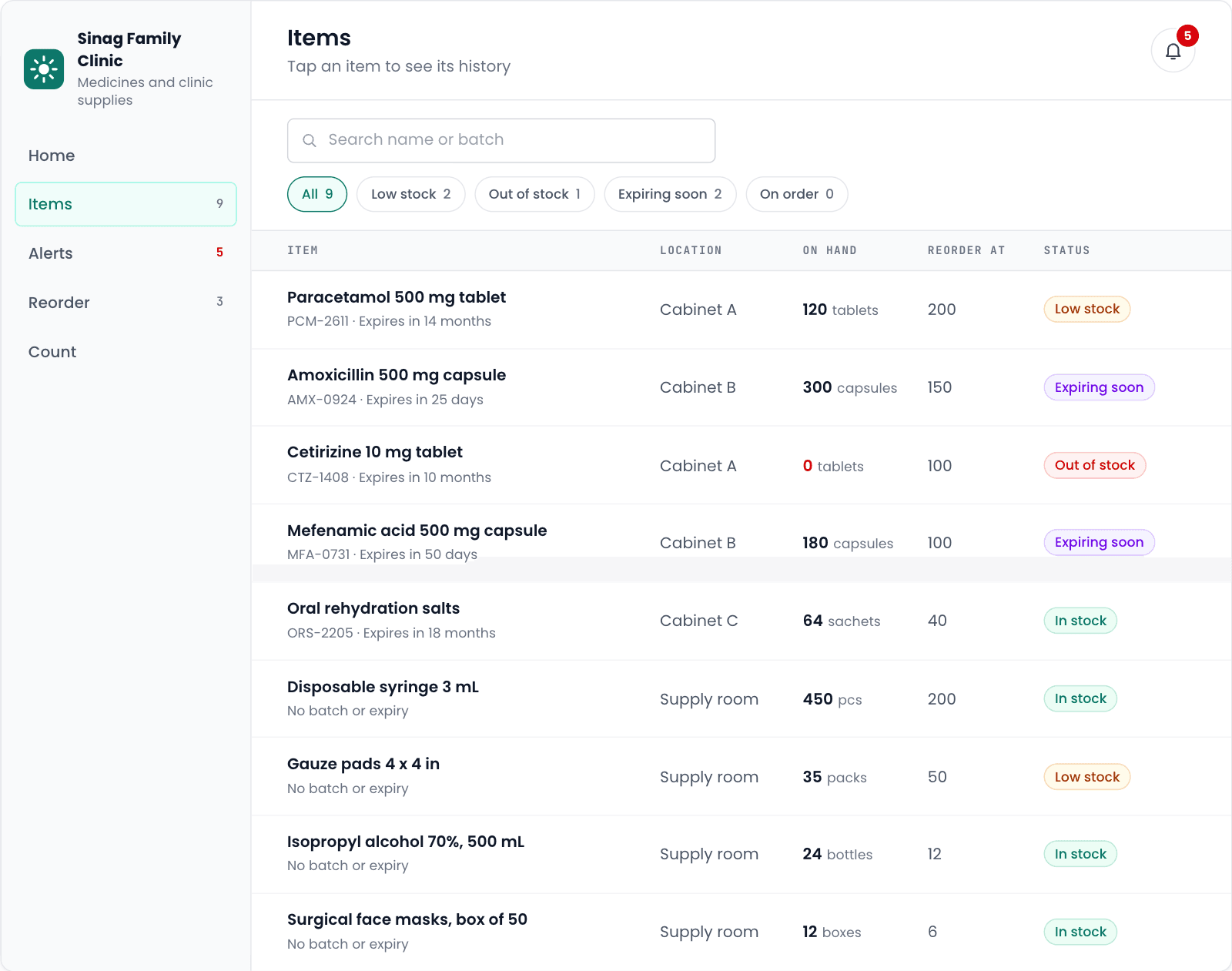This screenshot has height=971, width=1232.
Task: Go to Home in sidebar
Action: point(126,156)
